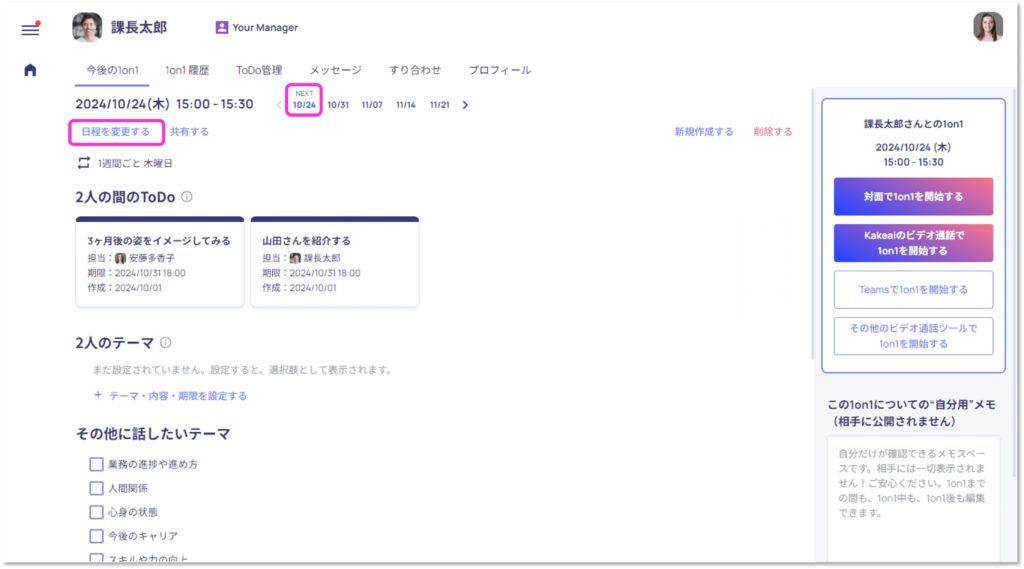Select the 11/07 date
Viewport: 1024px width, 569px height.
point(372,105)
